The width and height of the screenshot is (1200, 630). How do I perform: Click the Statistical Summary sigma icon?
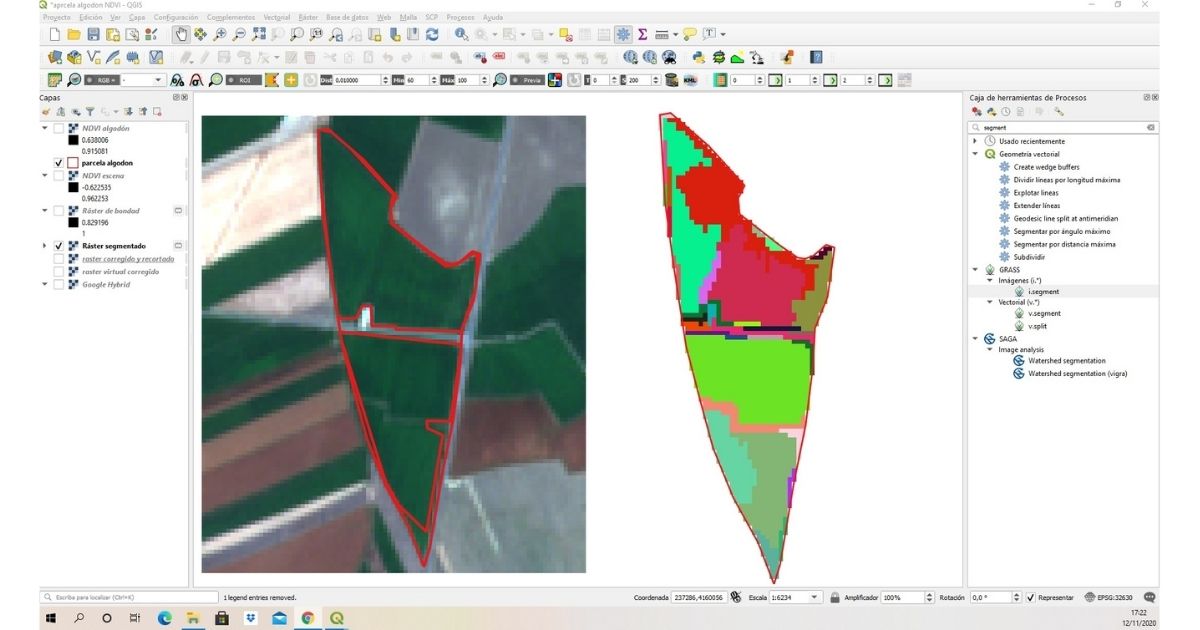tap(642, 34)
